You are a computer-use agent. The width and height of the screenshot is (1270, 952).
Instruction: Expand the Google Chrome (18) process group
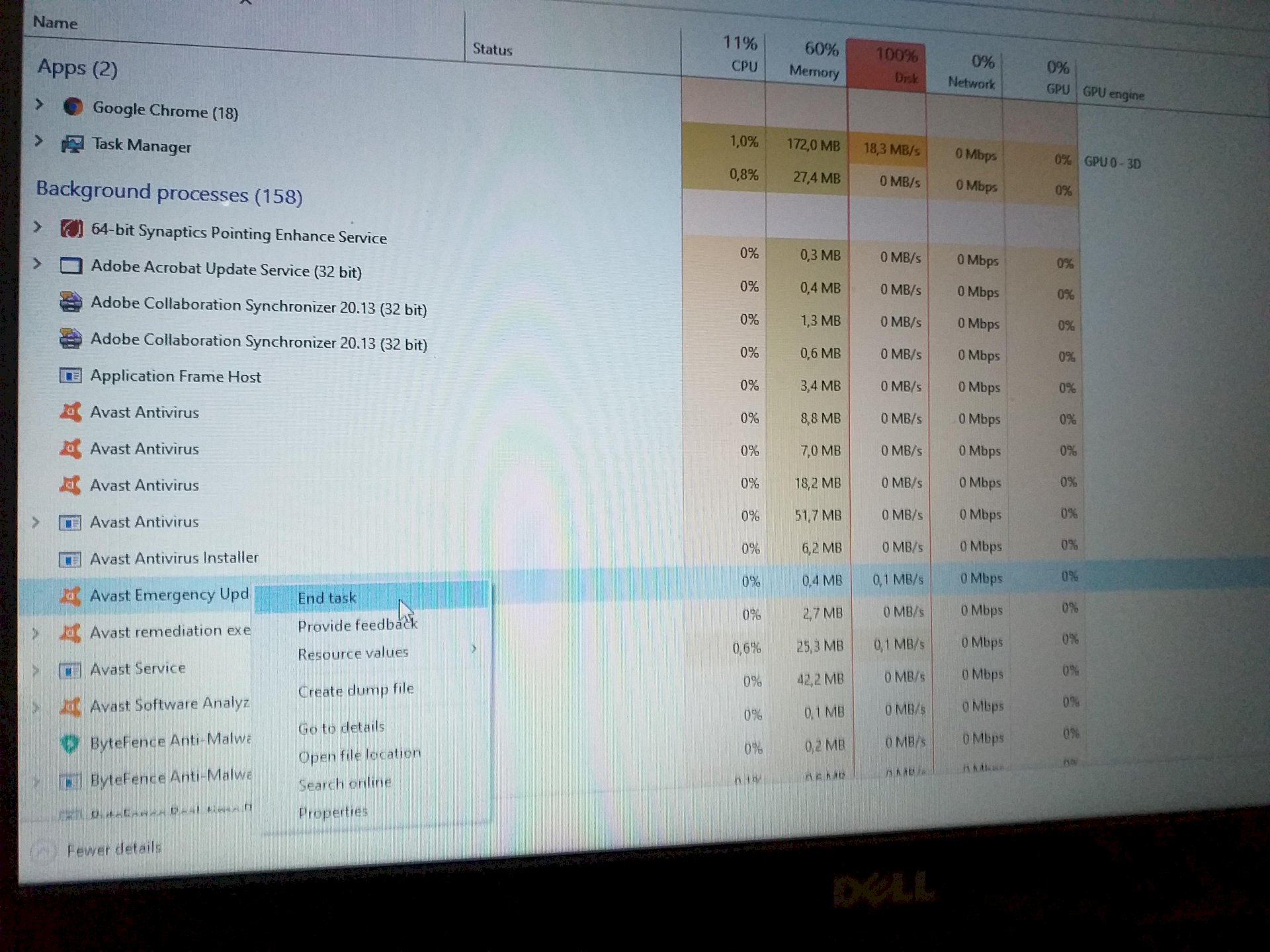[39, 104]
